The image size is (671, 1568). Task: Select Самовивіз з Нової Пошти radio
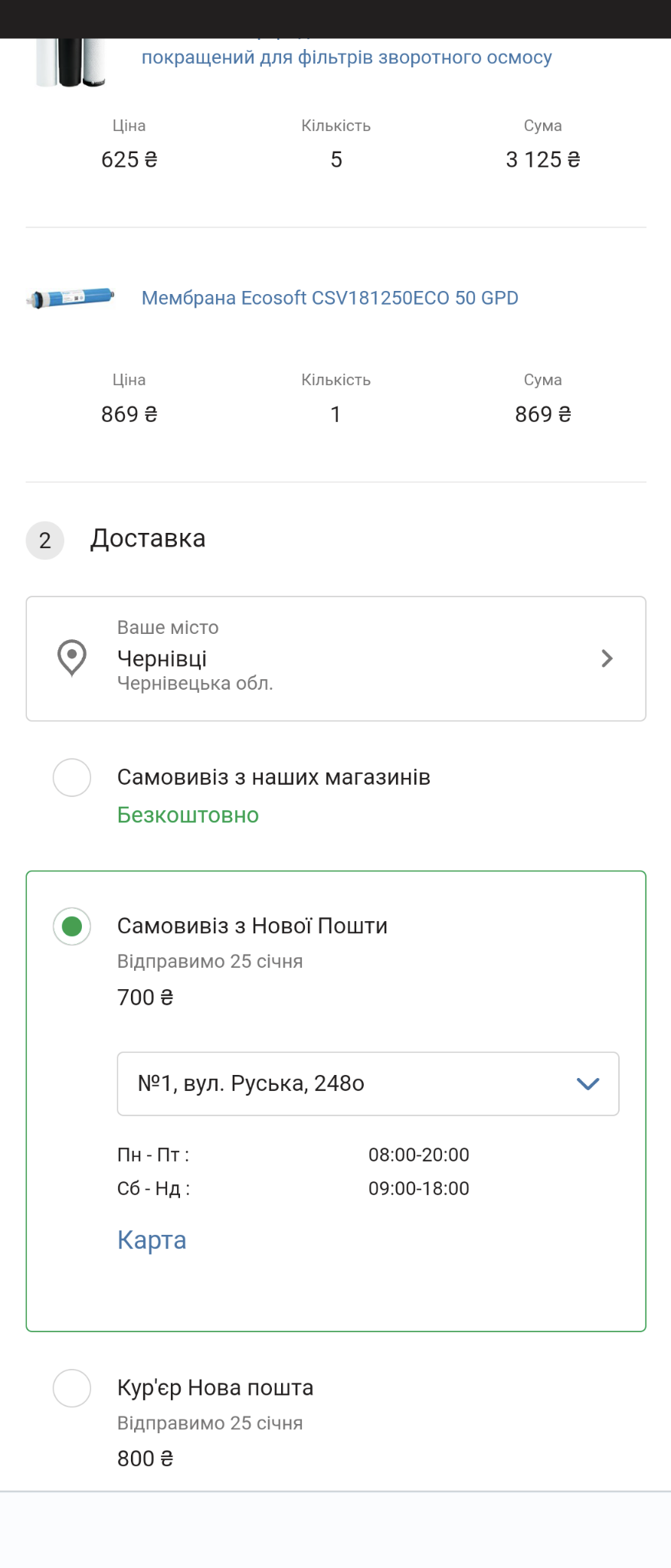click(72, 926)
